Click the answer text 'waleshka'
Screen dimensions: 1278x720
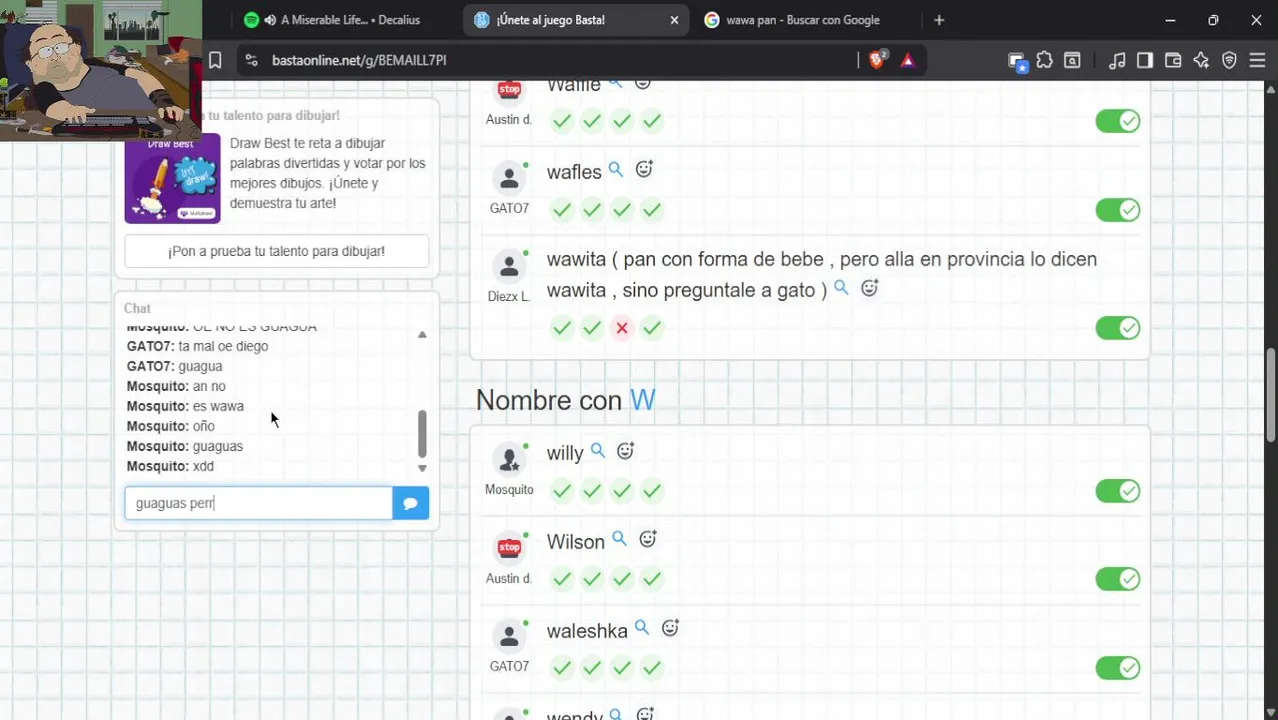point(587,631)
